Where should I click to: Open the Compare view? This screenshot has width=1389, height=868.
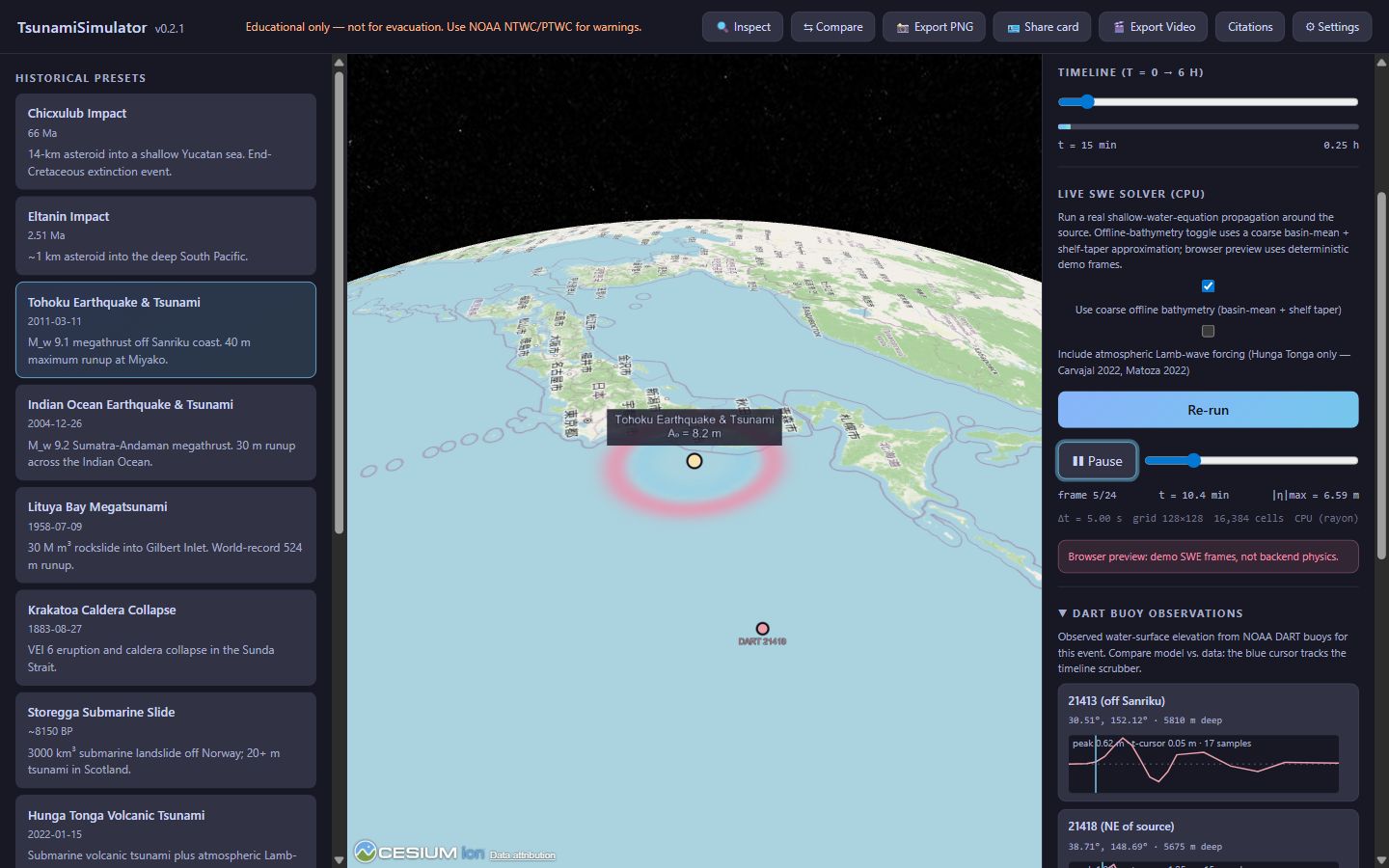click(x=832, y=27)
